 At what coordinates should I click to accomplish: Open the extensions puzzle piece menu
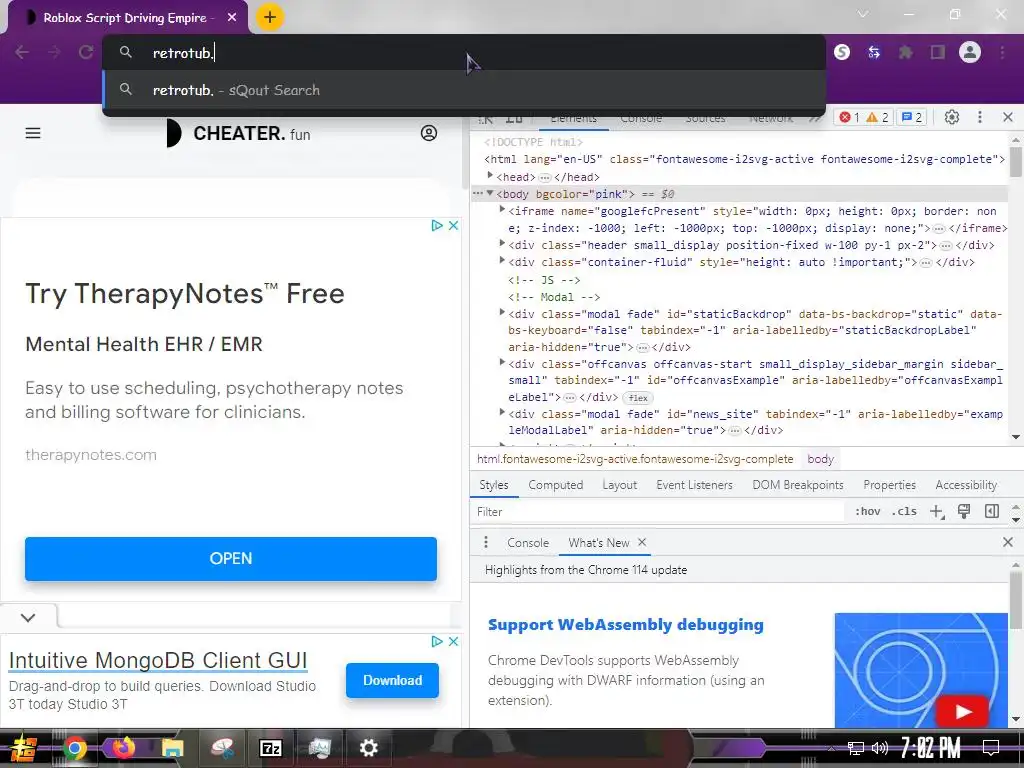click(905, 52)
